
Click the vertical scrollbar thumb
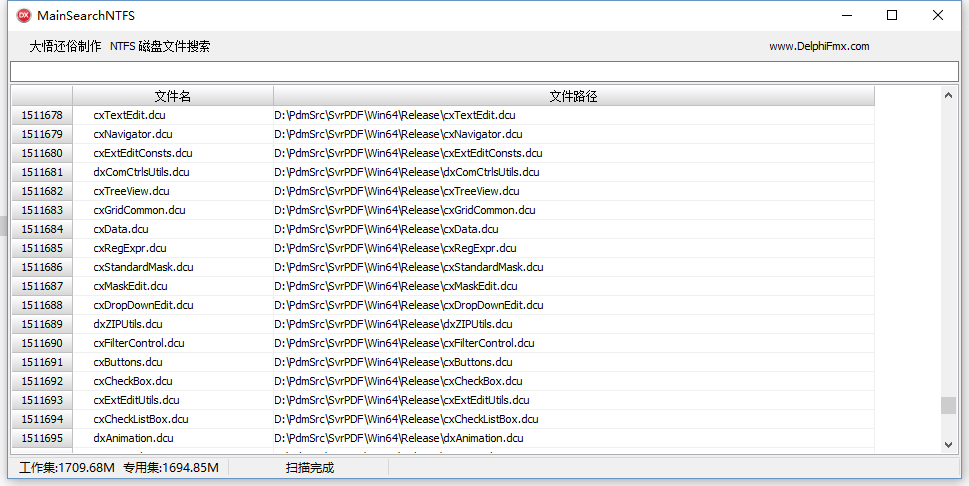click(948, 405)
